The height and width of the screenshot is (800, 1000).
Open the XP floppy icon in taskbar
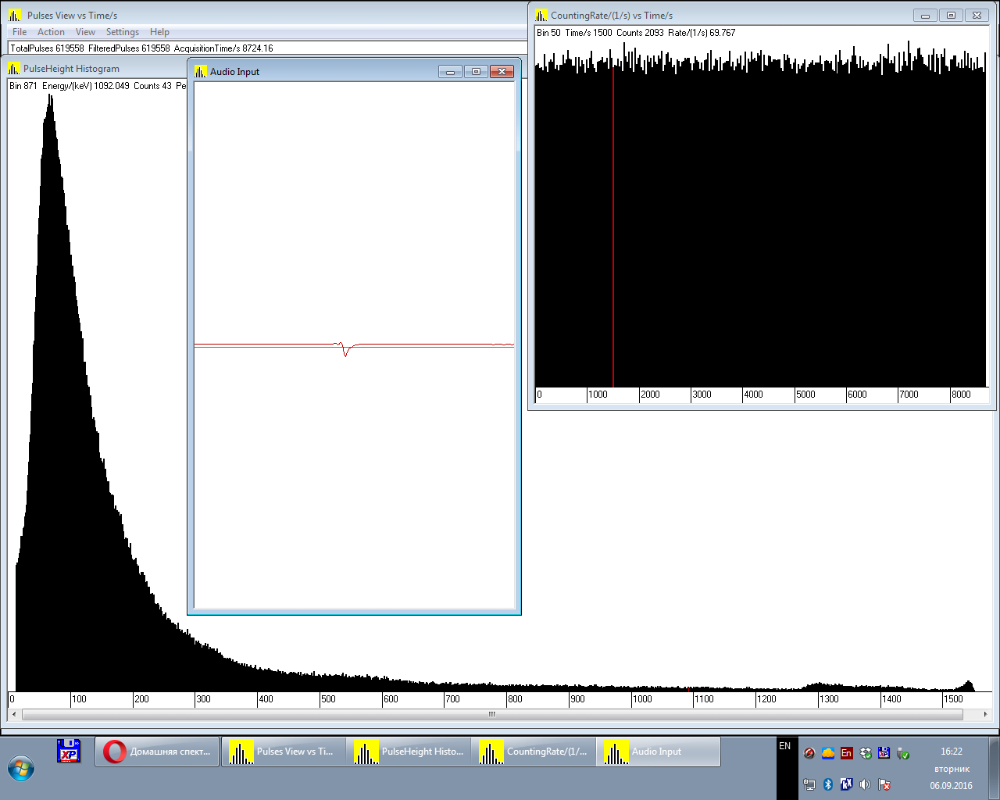69,752
